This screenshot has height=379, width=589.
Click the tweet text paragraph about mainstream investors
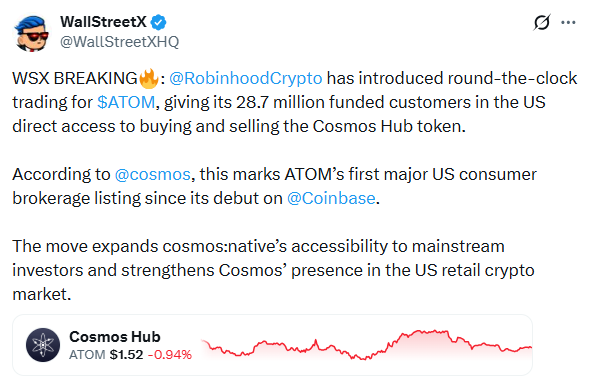pyautogui.click(x=273, y=270)
